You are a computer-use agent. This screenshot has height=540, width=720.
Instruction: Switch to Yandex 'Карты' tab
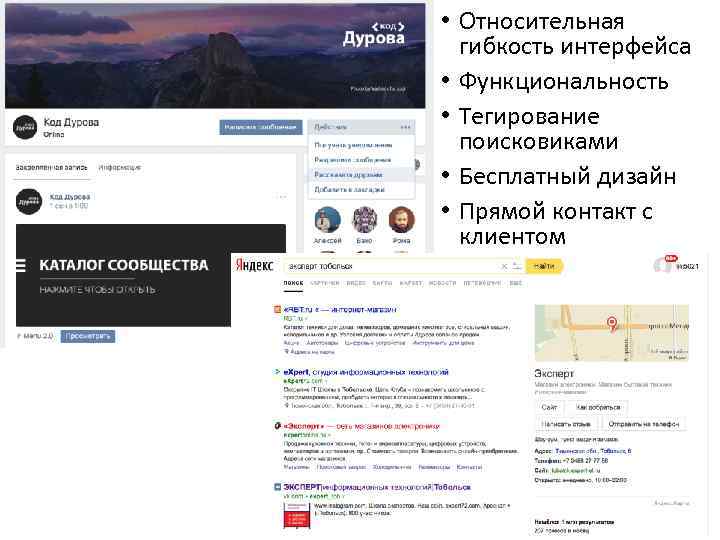point(382,283)
